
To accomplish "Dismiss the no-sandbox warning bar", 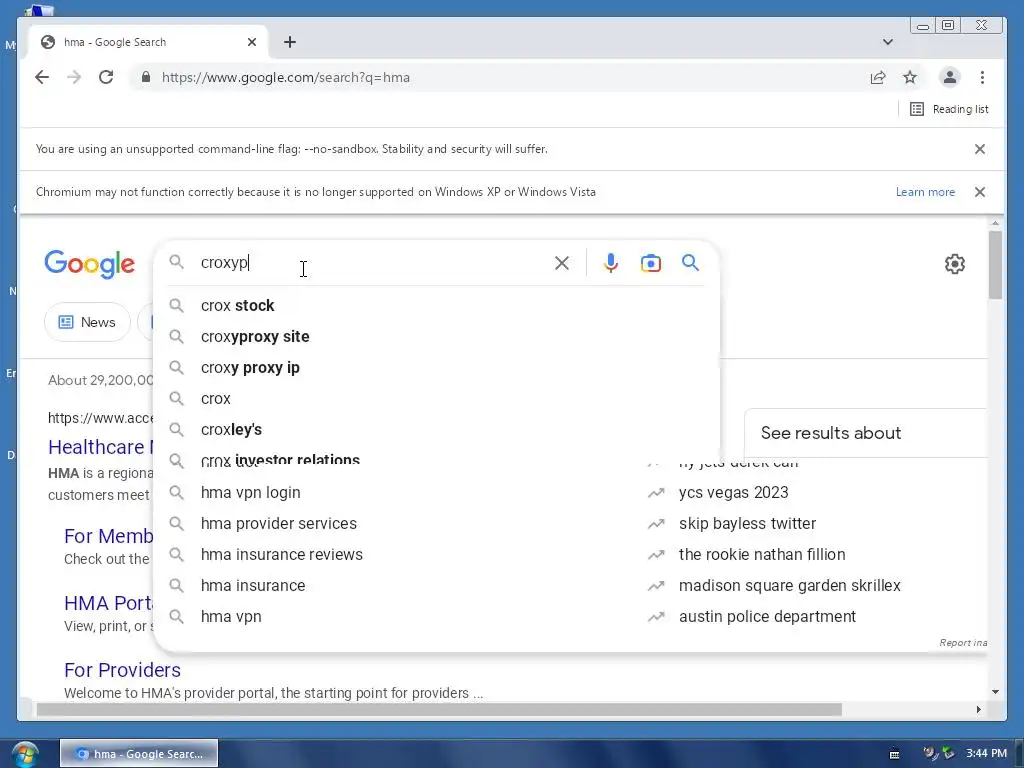I will (x=980, y=149).
